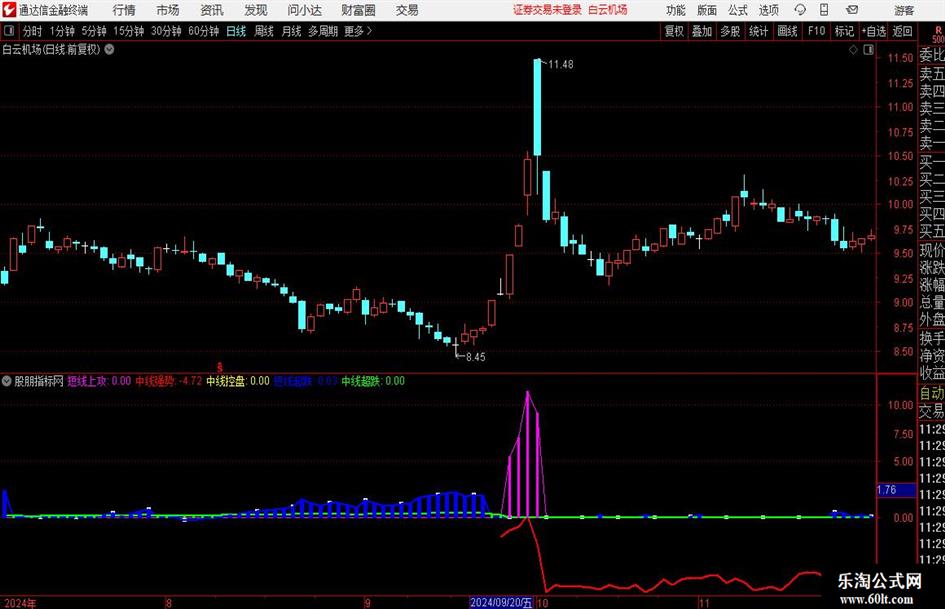Open the 发现 menu
945x609 pixels.
256,10
